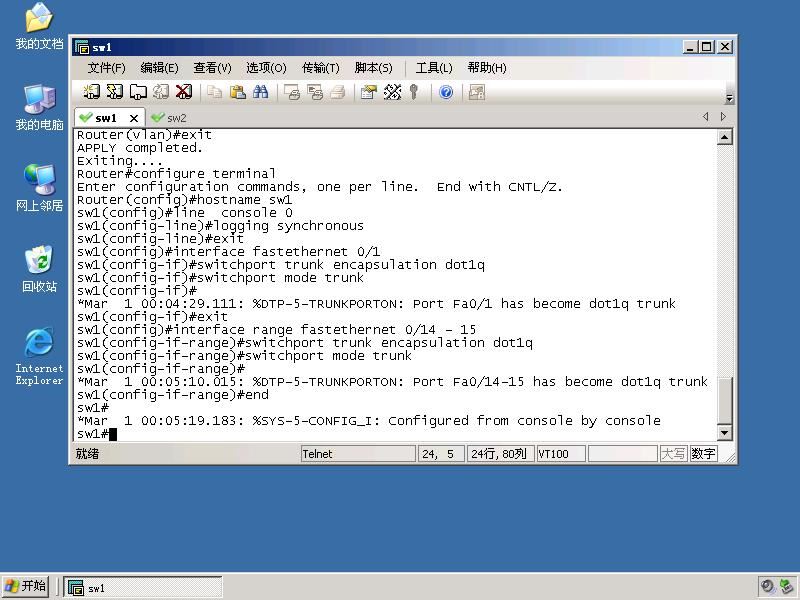
Task: Click the grayed printer icon
Action: point(338,92)
